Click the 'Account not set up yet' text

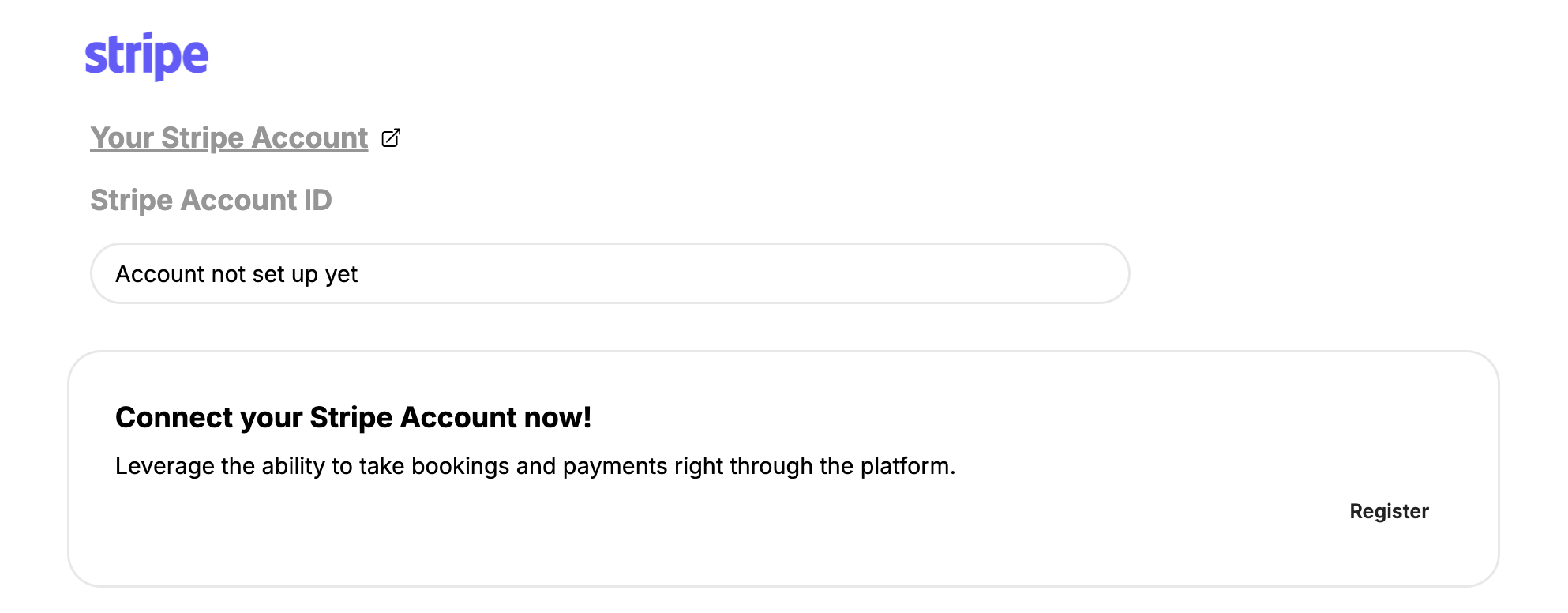tap(236, 274)
